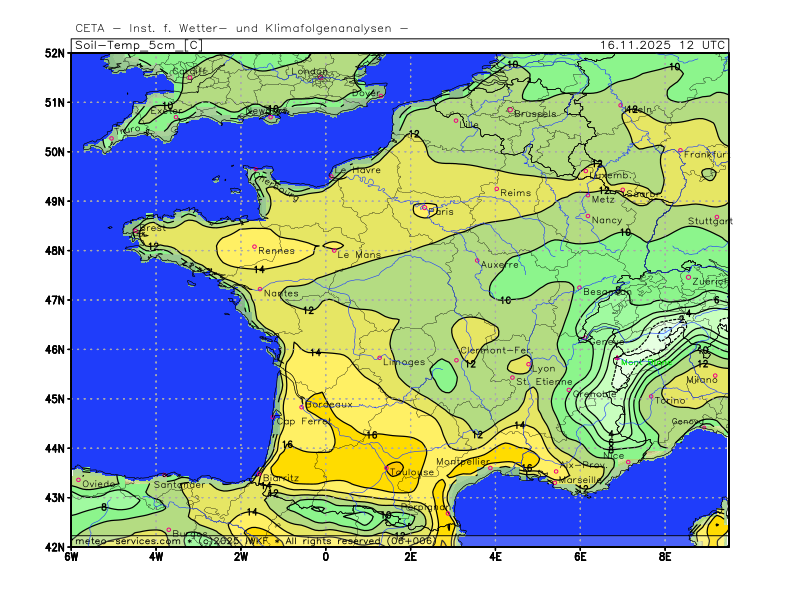800x600 pixels.
Task: Click the 2E longitude axis label
Action: click(x=410, y=557)
